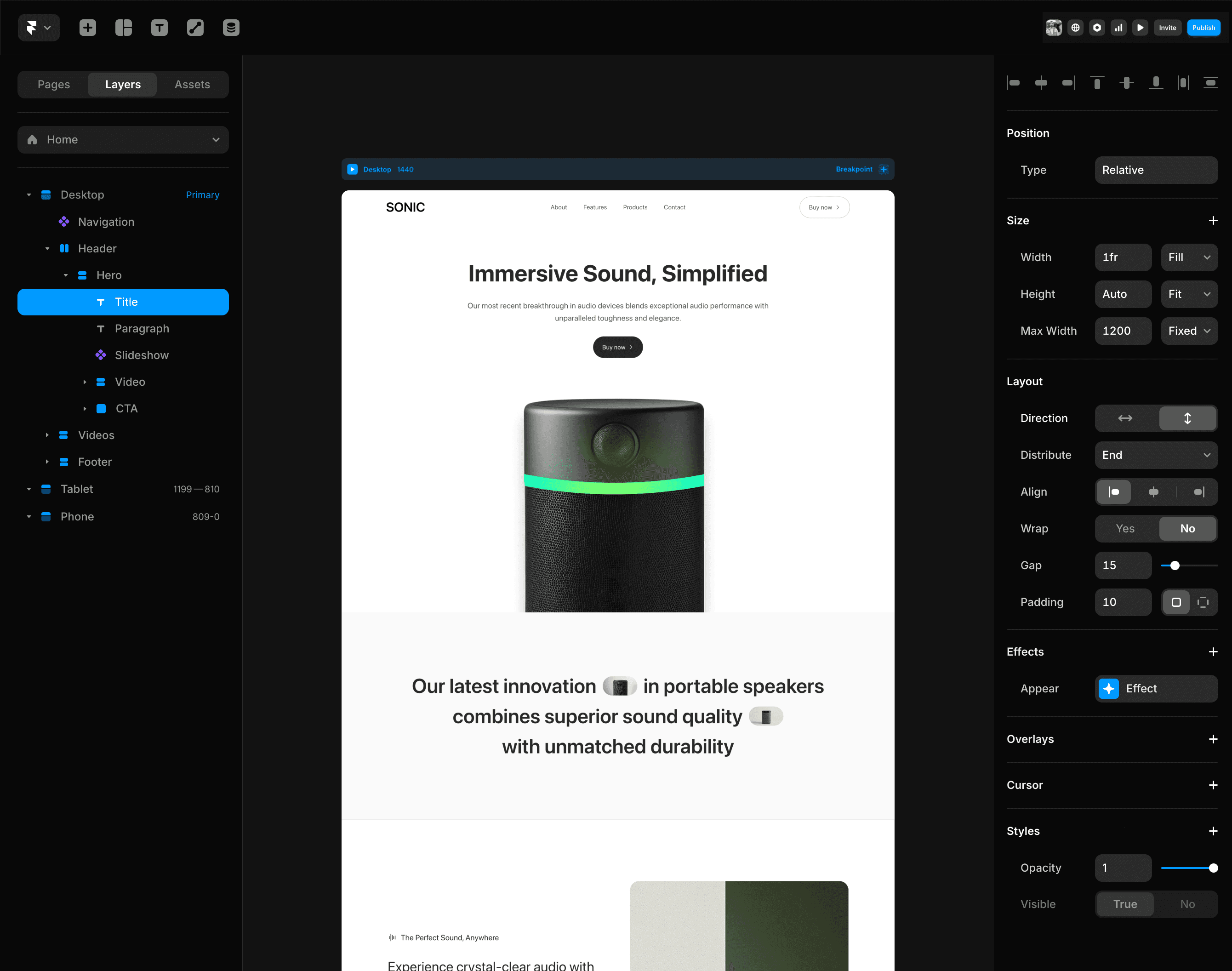The image size is (1232, 971).
Task: Click the Opacity slider handle
Action: pyautogui.click(x=1213, y=868)
